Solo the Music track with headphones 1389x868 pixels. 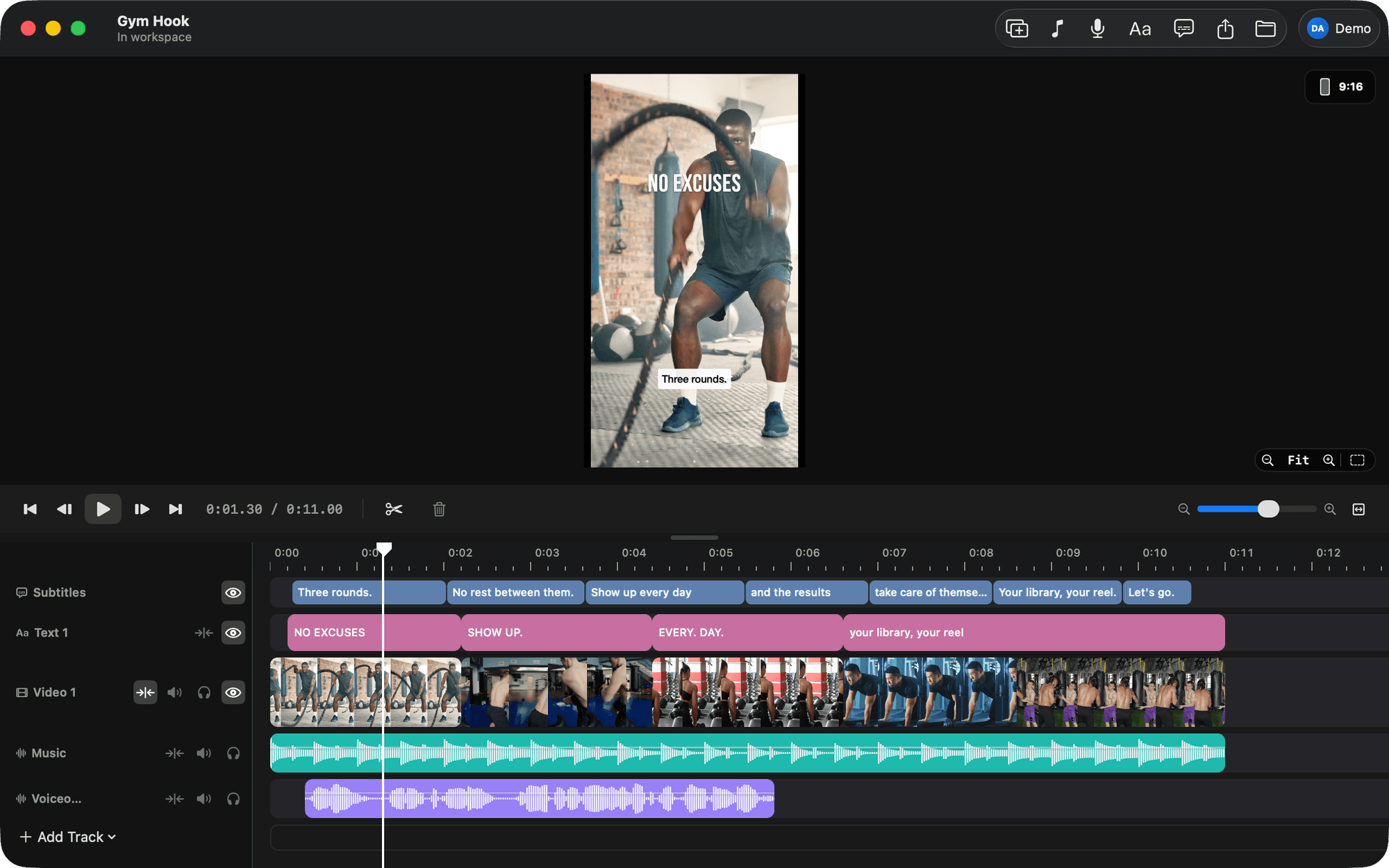pos(233,753)
